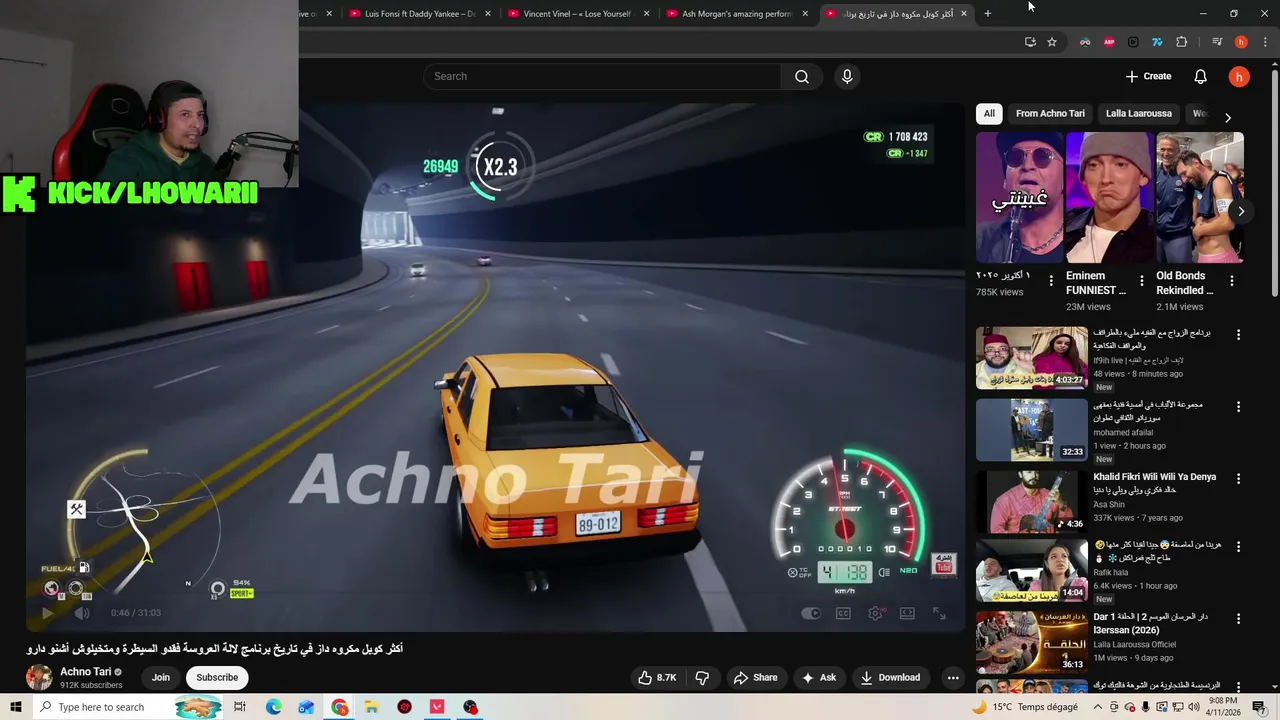This screenshot has width=1280, height=720.
Task: Open options for Dar l3erssan video
Action: (x=1238, y=619)
